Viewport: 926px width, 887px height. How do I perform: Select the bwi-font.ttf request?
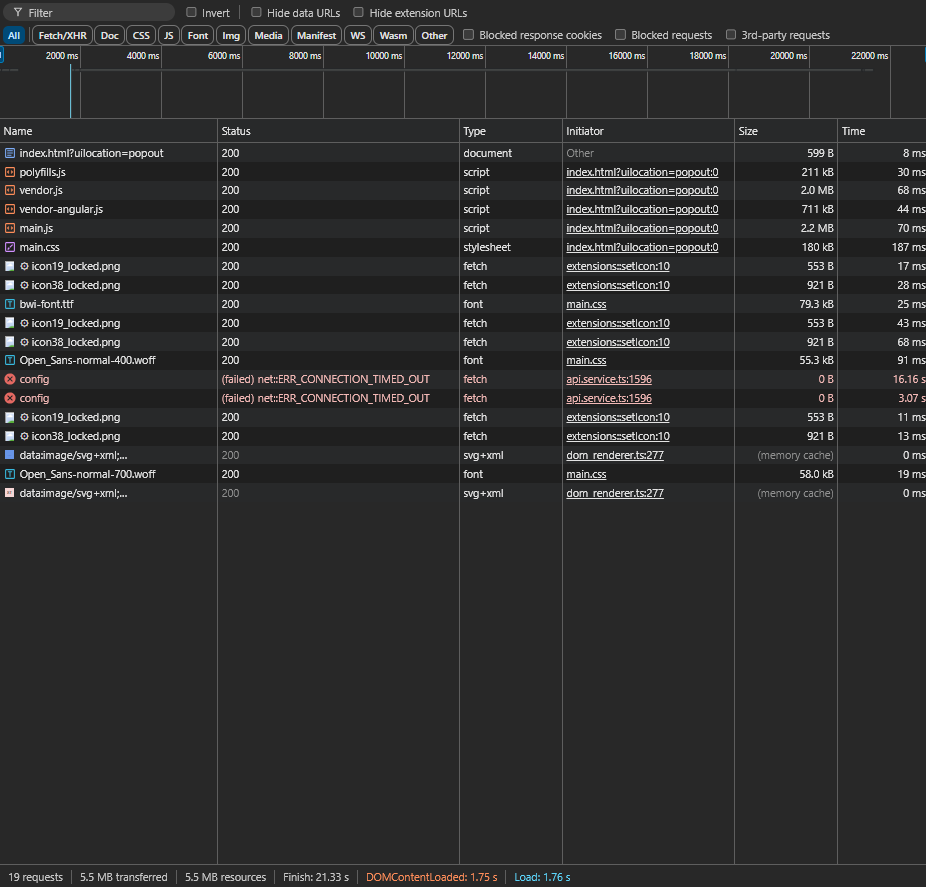(463, 304)
